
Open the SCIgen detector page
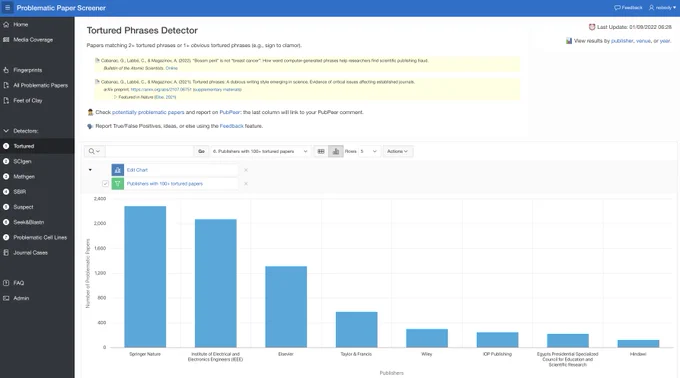click(x=22, y=161)
